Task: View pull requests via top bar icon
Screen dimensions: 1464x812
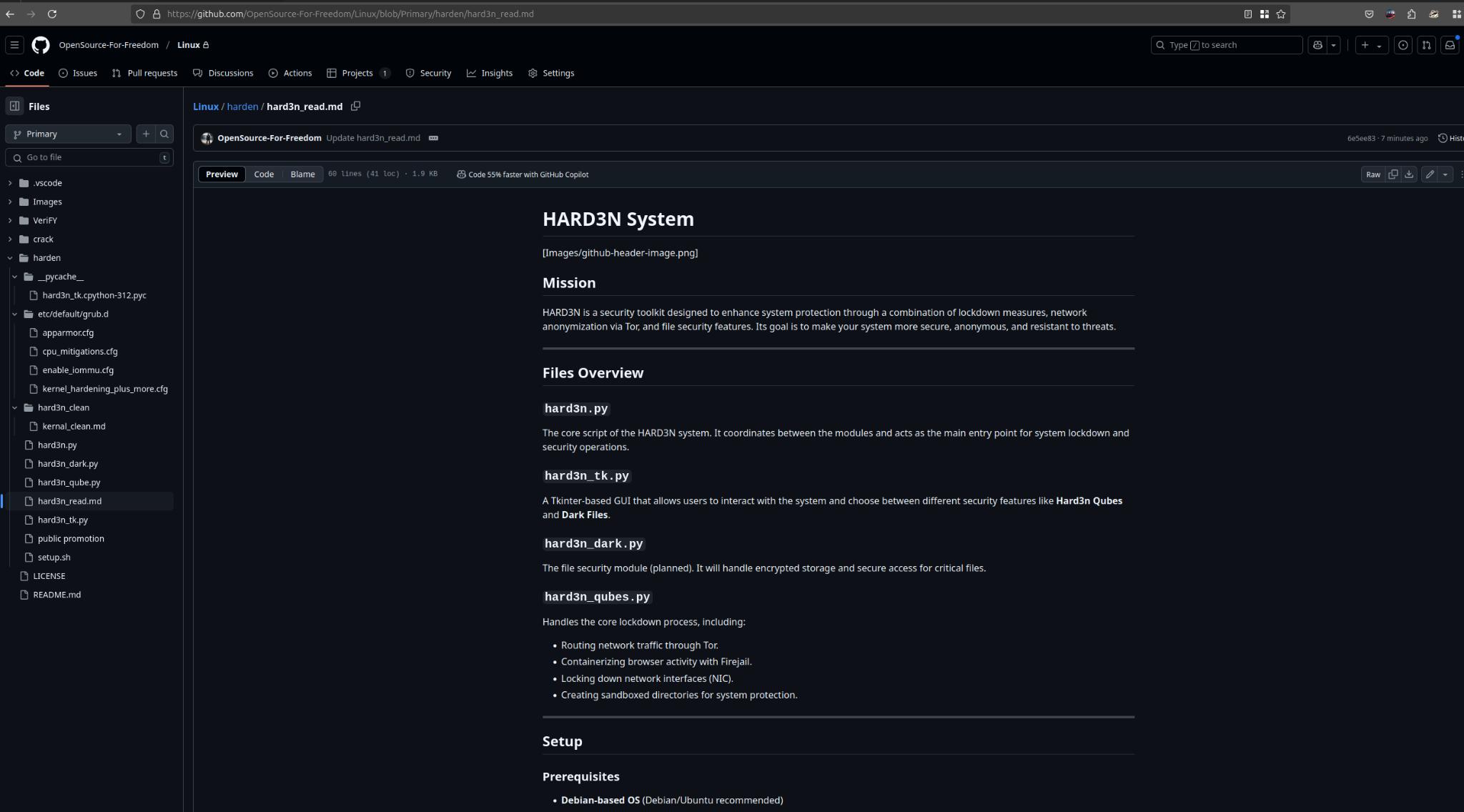Action: click(x=1427, y=44)
